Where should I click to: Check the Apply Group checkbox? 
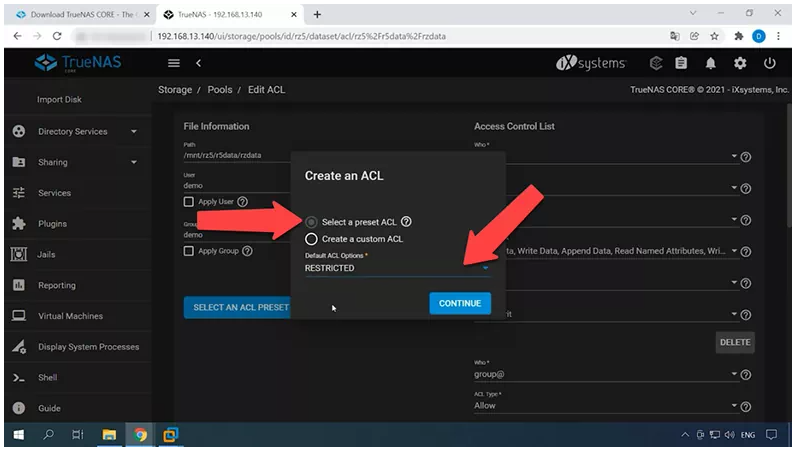click(x=189, y=251)
